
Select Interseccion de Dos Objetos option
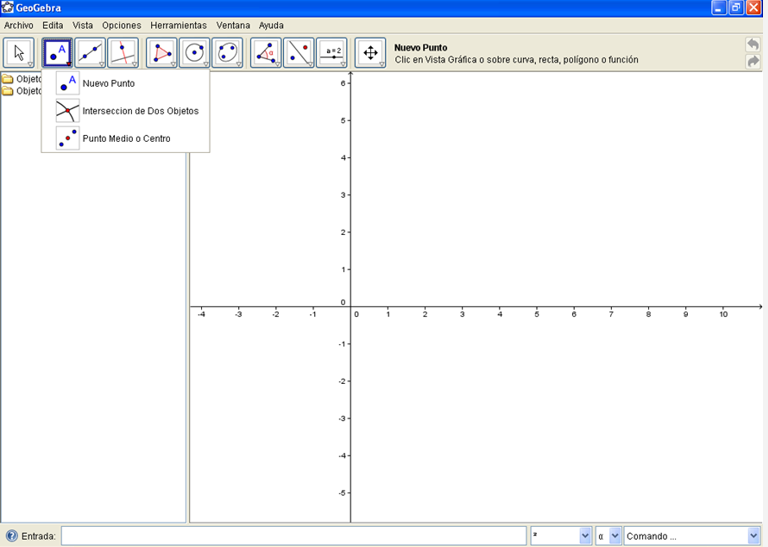pyautogui.click(x=139, y=111)
